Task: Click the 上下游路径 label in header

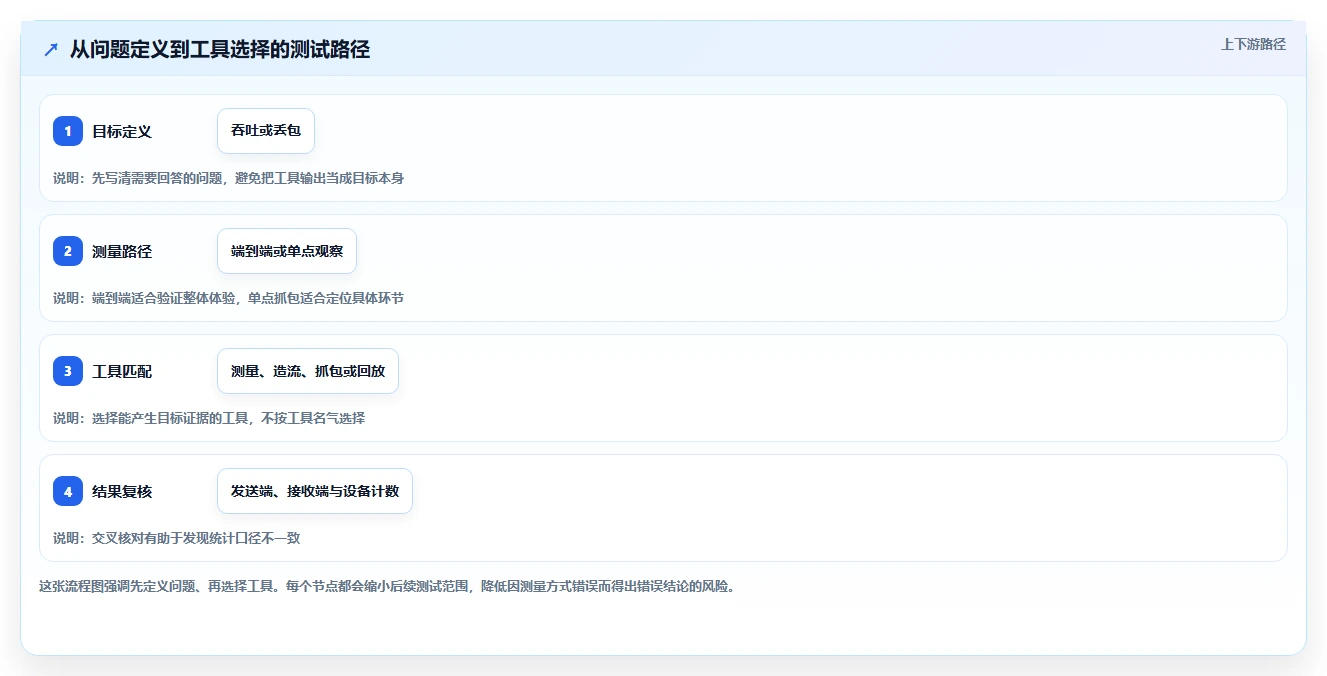Action: coord(1253,44)
